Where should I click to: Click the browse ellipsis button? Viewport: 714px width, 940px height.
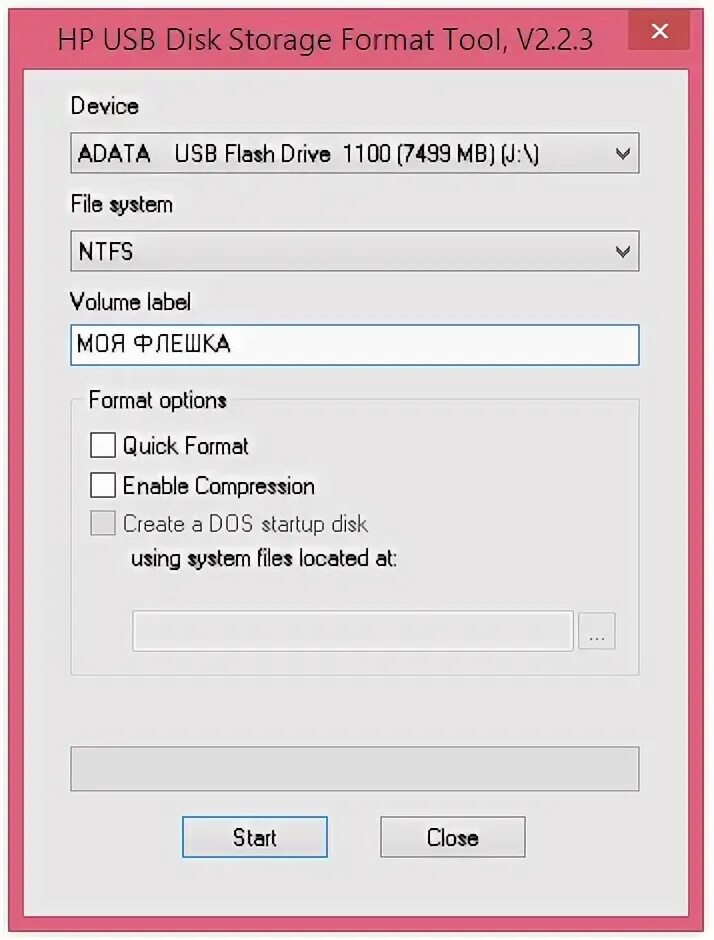click(x=596, y=631)
